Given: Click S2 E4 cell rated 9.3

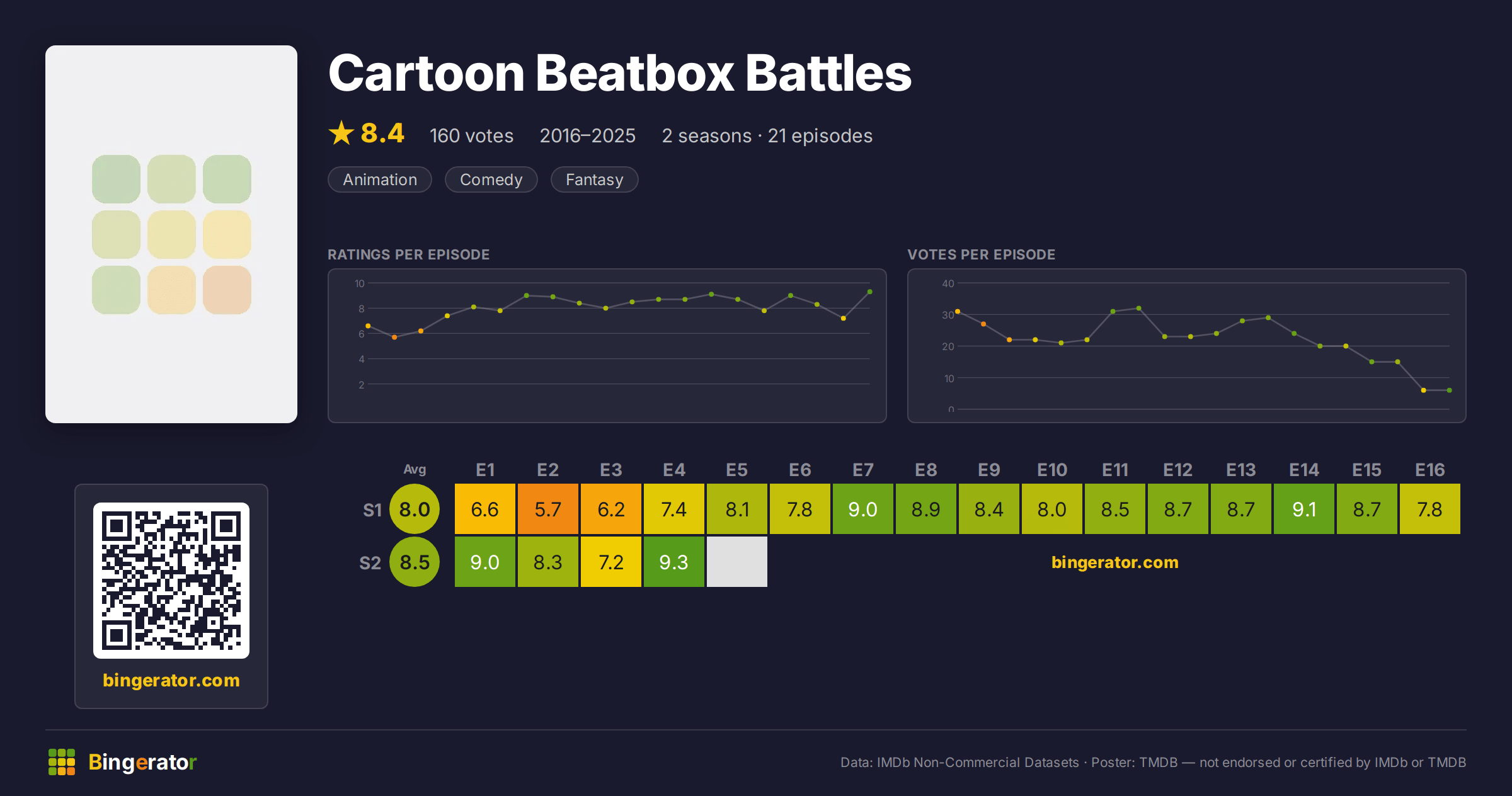Looking at the screenshot, I should coord(674,562).
